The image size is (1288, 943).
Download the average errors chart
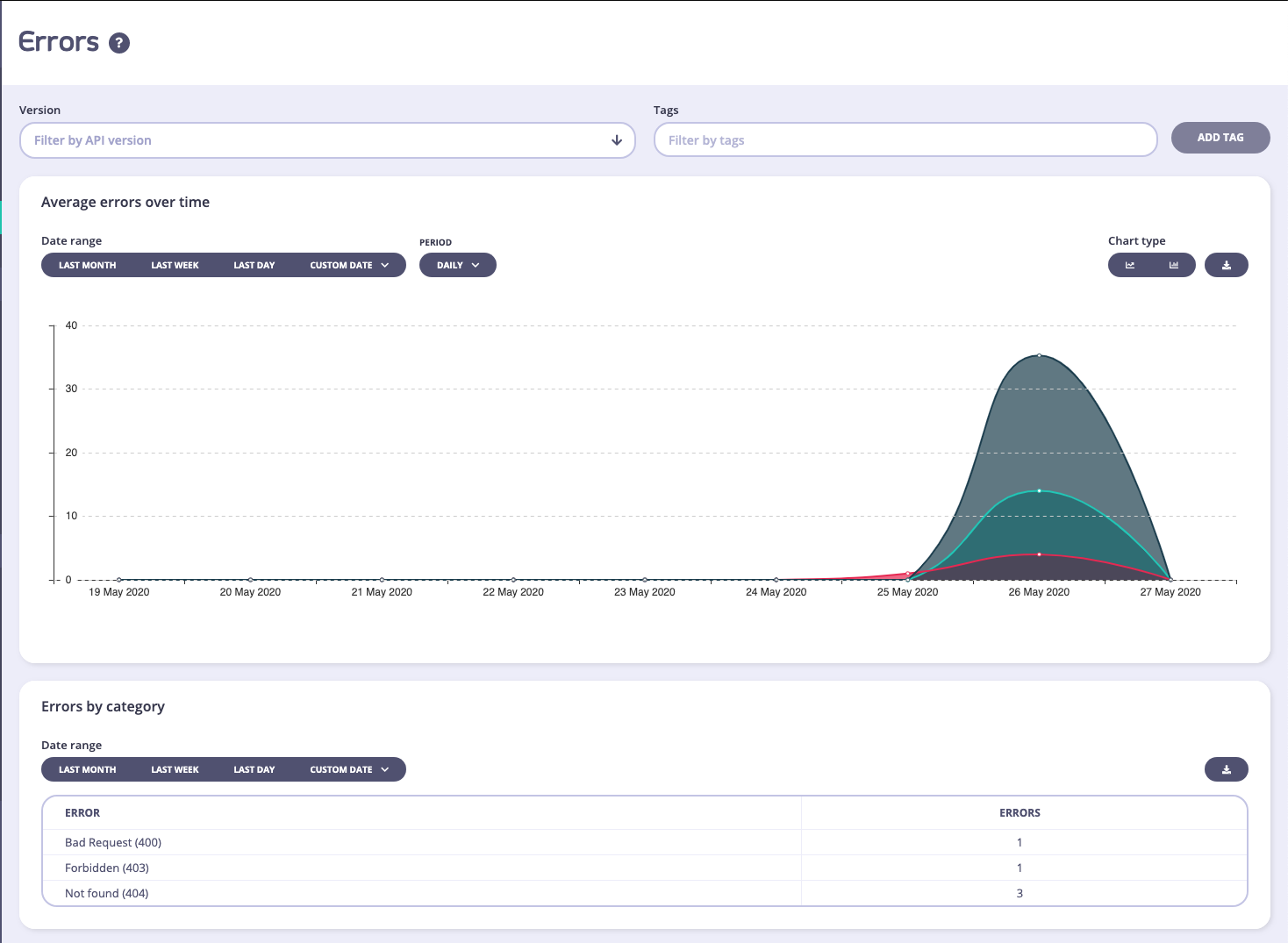pos(1226,265)
